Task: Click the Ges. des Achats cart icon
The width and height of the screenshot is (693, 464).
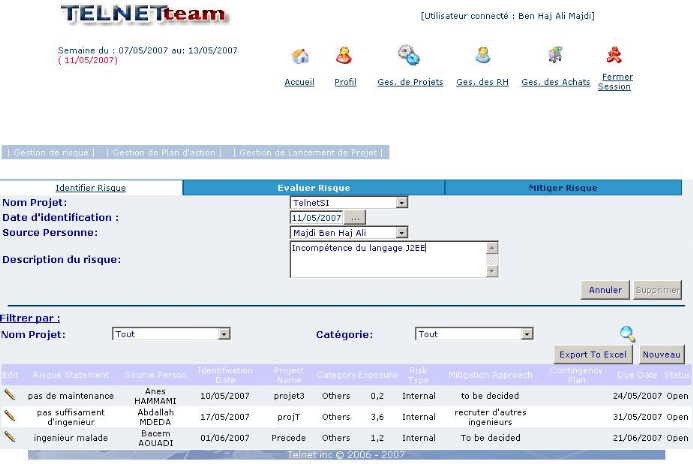Action: point(554,56)
